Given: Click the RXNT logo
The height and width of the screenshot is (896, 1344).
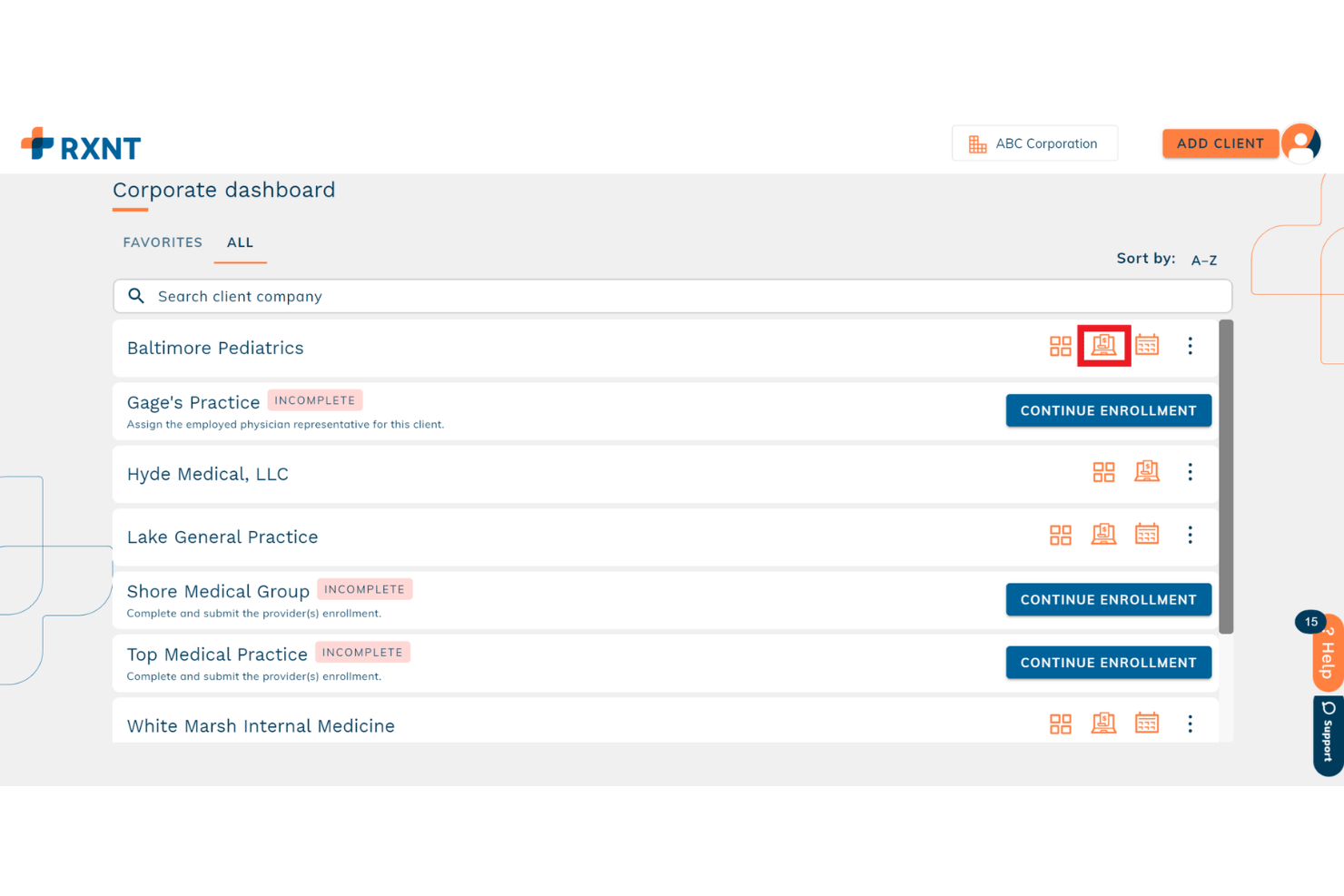Looking at the screenshot, I should [x=81, y=144].
